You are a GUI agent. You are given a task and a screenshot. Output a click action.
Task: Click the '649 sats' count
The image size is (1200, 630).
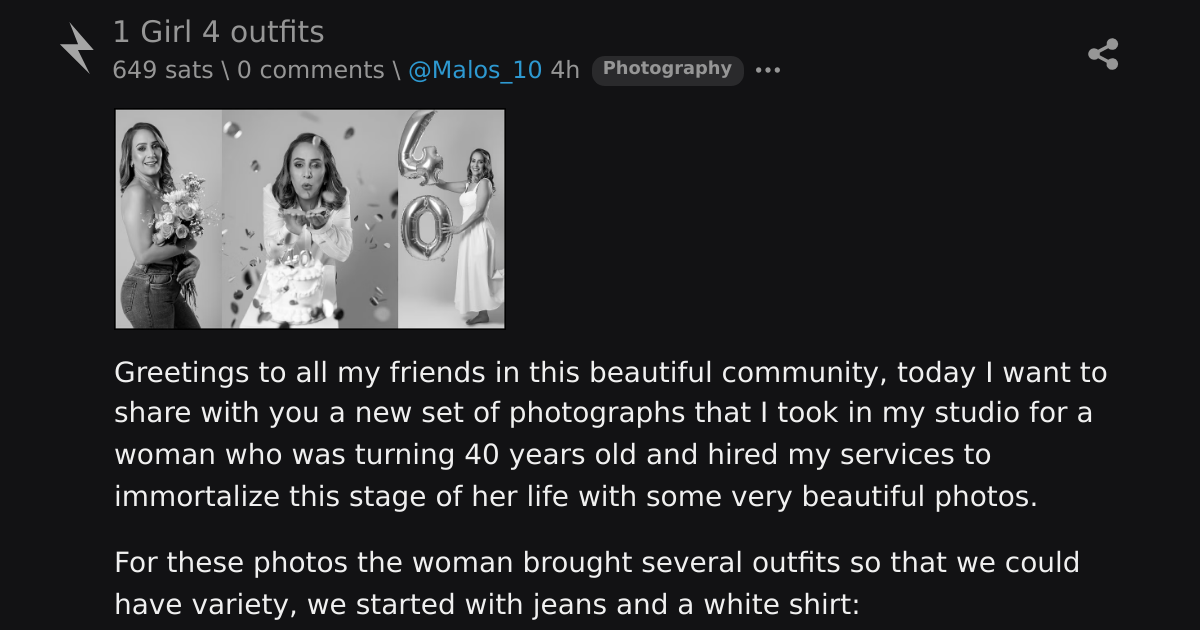163,70
